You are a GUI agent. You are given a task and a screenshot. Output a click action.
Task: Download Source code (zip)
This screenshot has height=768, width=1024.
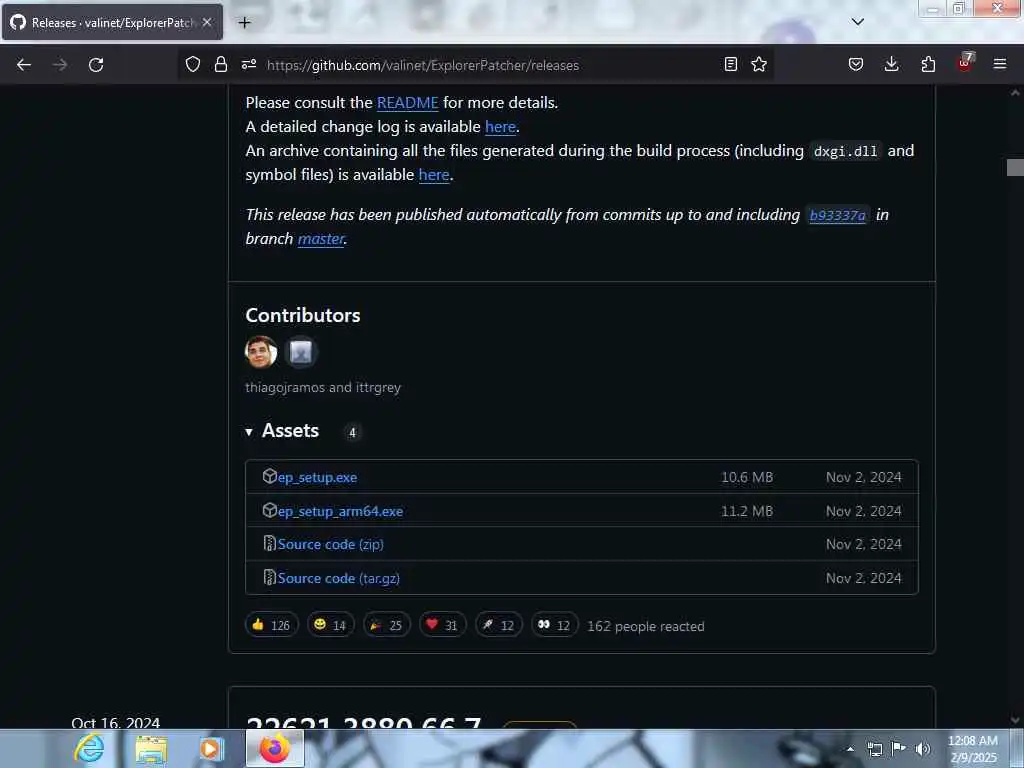click(330, 544)
